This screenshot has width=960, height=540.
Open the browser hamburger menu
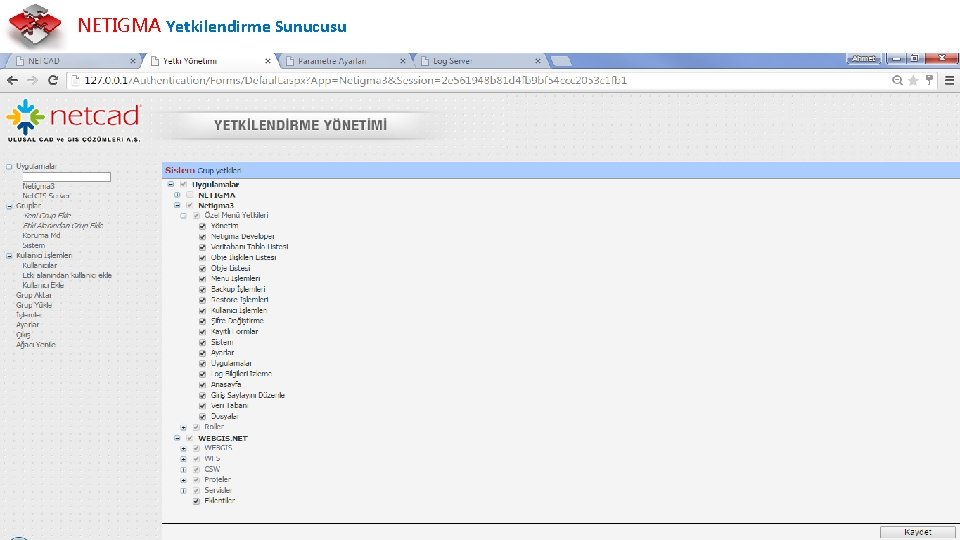coord(950,80)
